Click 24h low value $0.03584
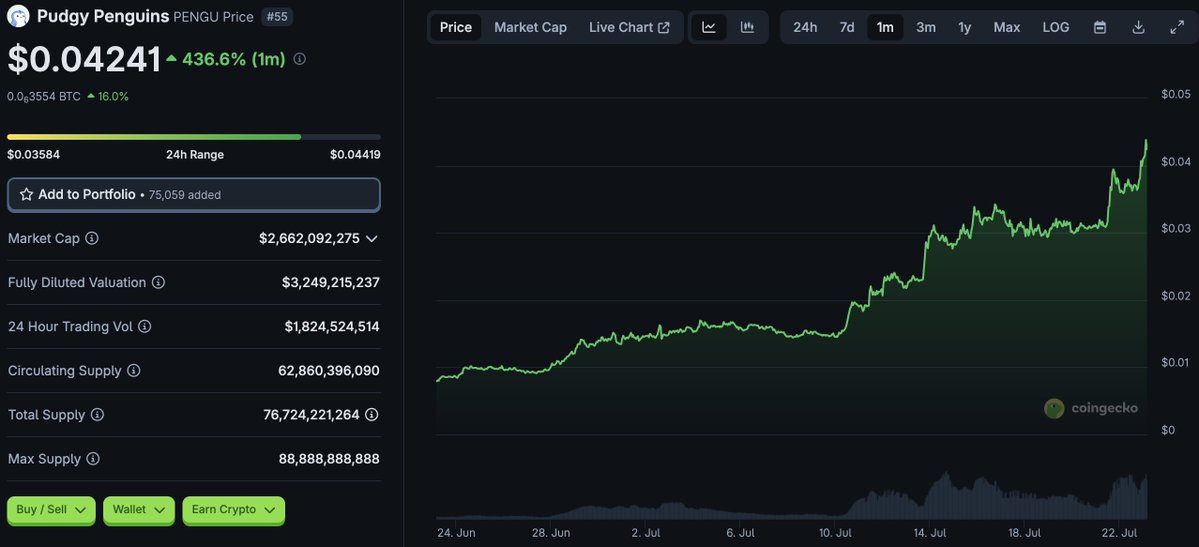 (34, 155)
